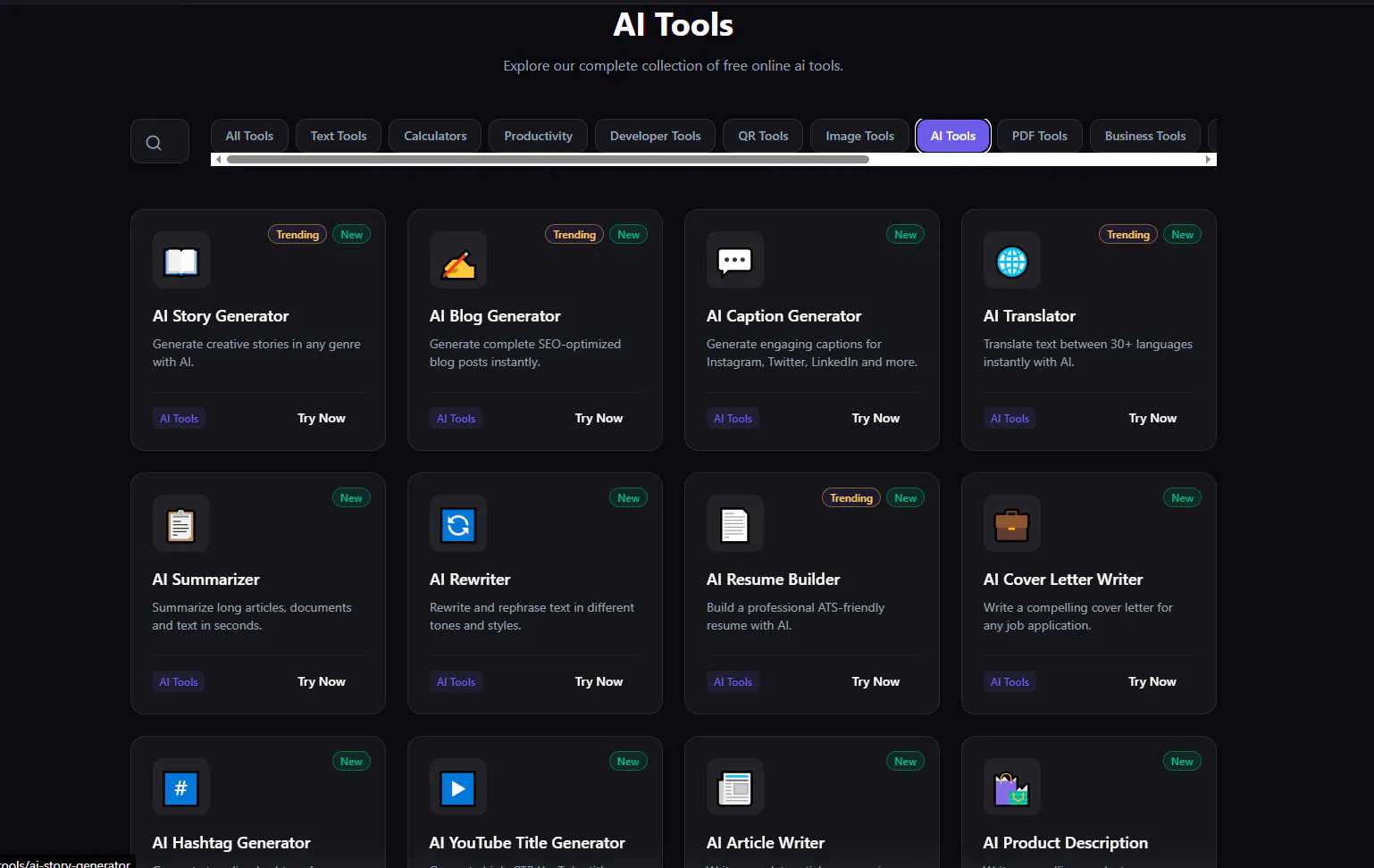Screen dimensions: 1374x868
Task: Click Try Now on AI Story Generator
Action: [322, 418]
